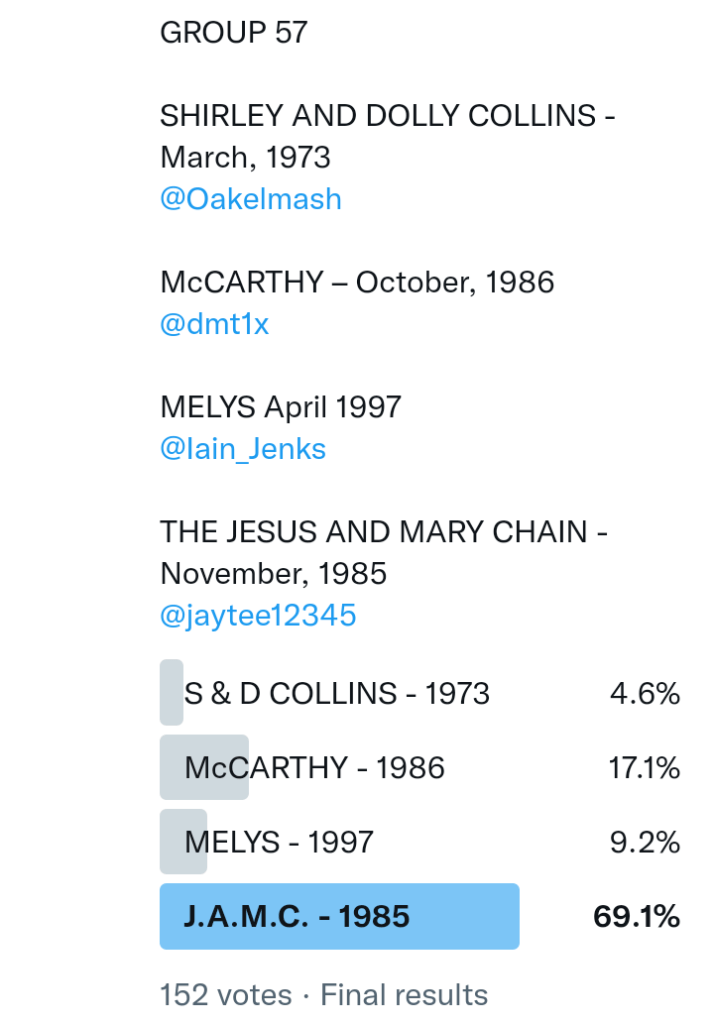Click the GROUP 57 heading text

234,33
